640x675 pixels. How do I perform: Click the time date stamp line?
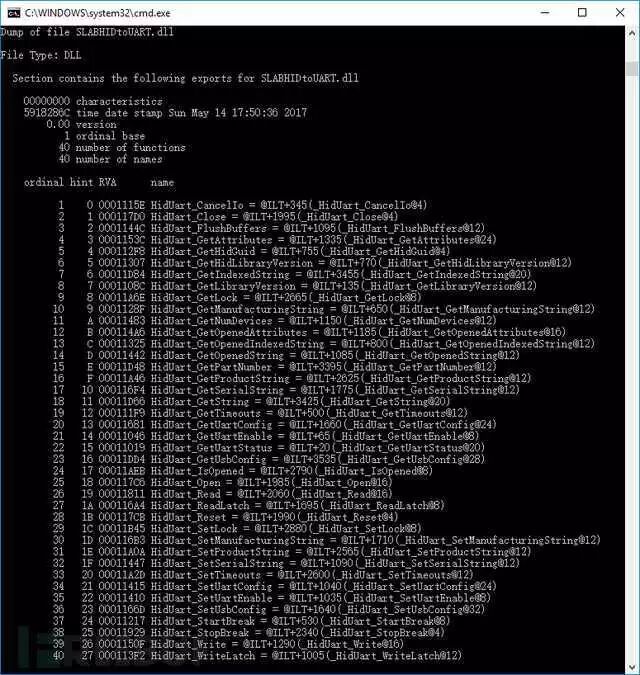(165, 113)
